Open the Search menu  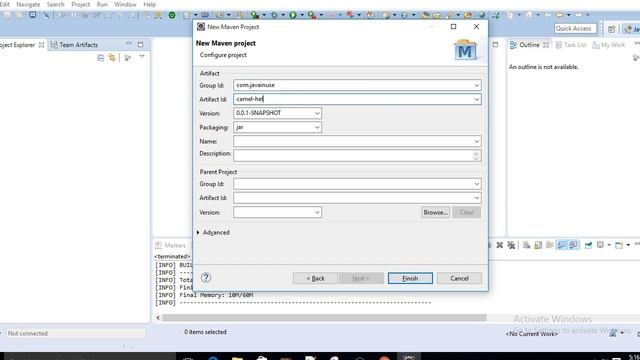click(56, 4)
